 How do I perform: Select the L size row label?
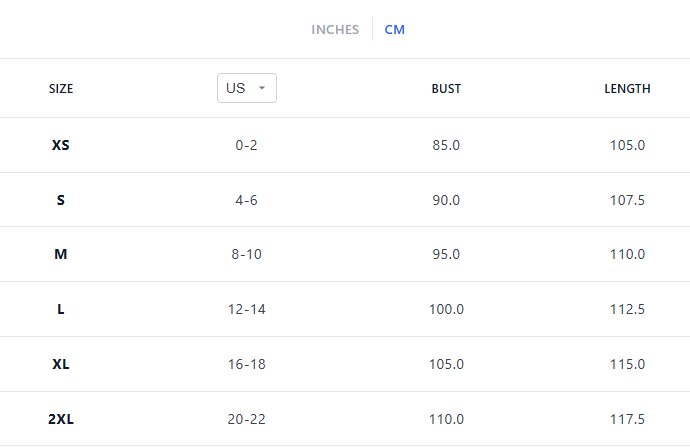point(61,309)
